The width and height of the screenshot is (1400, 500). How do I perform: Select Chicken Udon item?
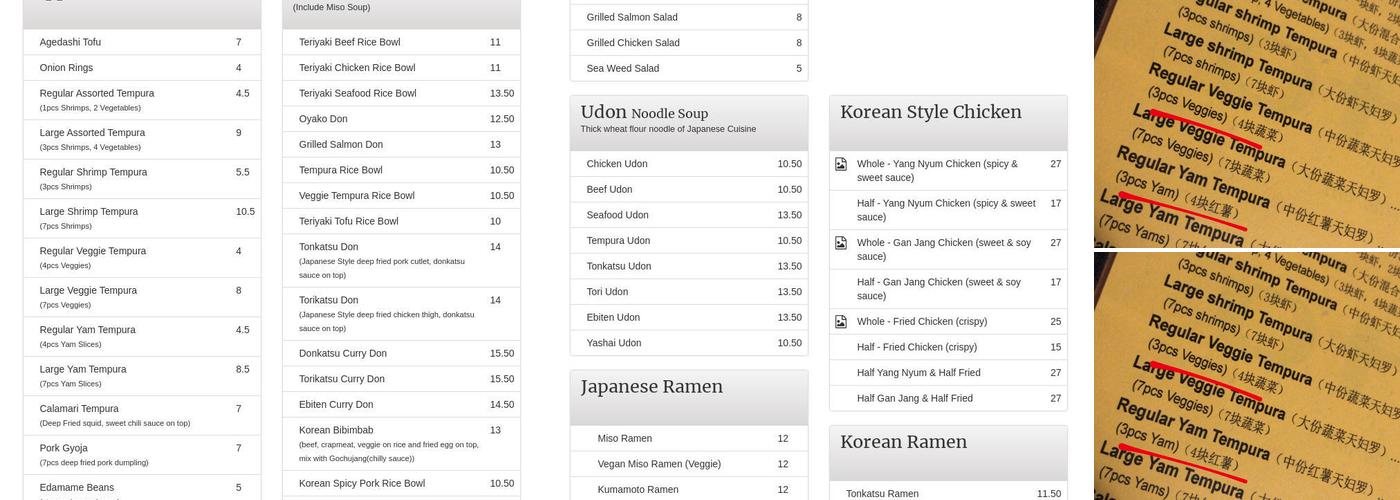(x=689, y=164)
